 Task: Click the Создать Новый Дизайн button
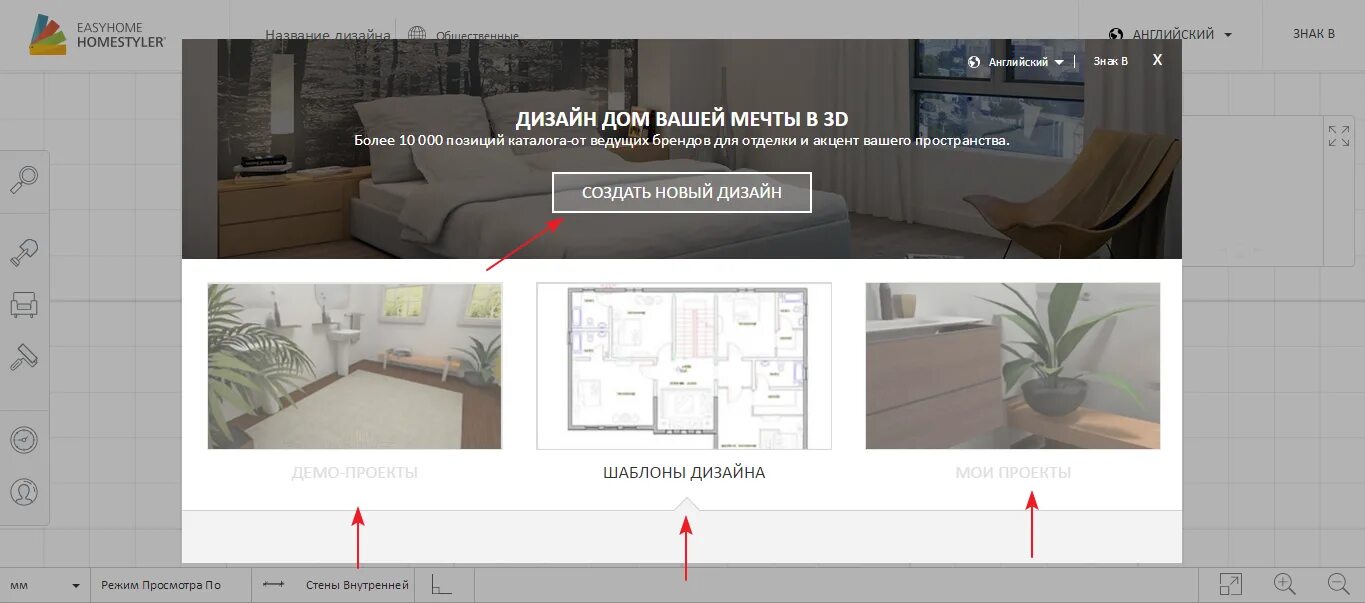point(681,192)
